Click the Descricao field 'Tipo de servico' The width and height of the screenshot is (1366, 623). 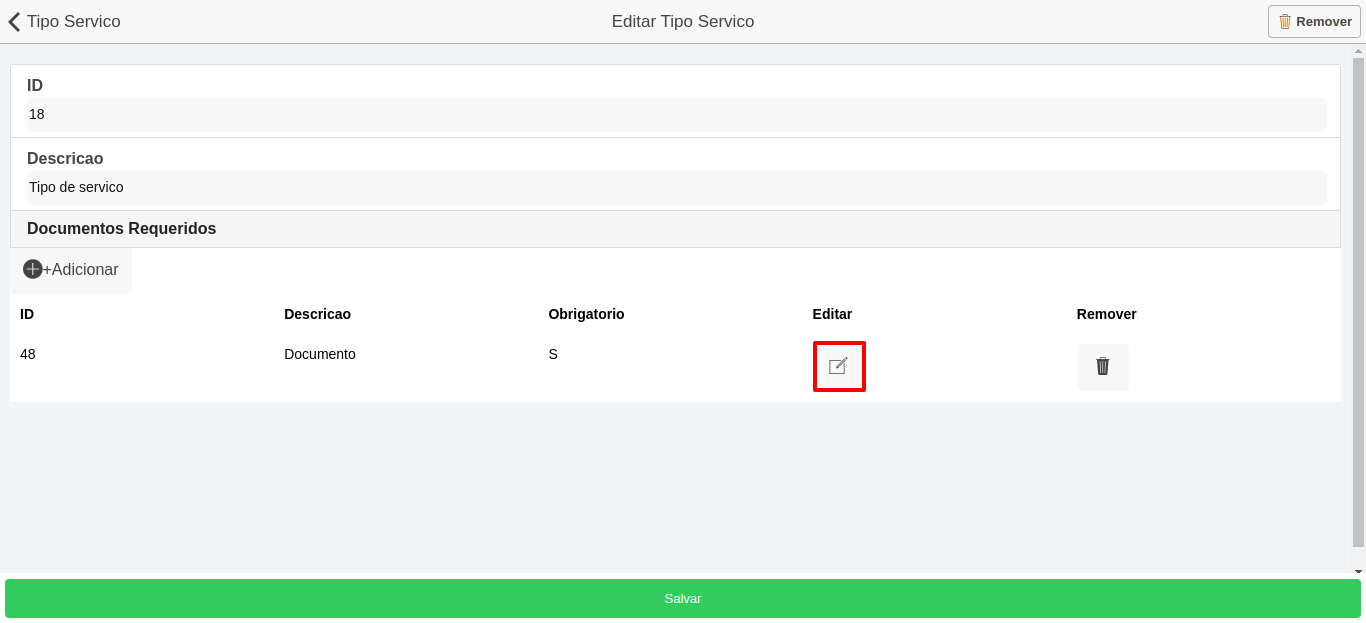(675, 187)
